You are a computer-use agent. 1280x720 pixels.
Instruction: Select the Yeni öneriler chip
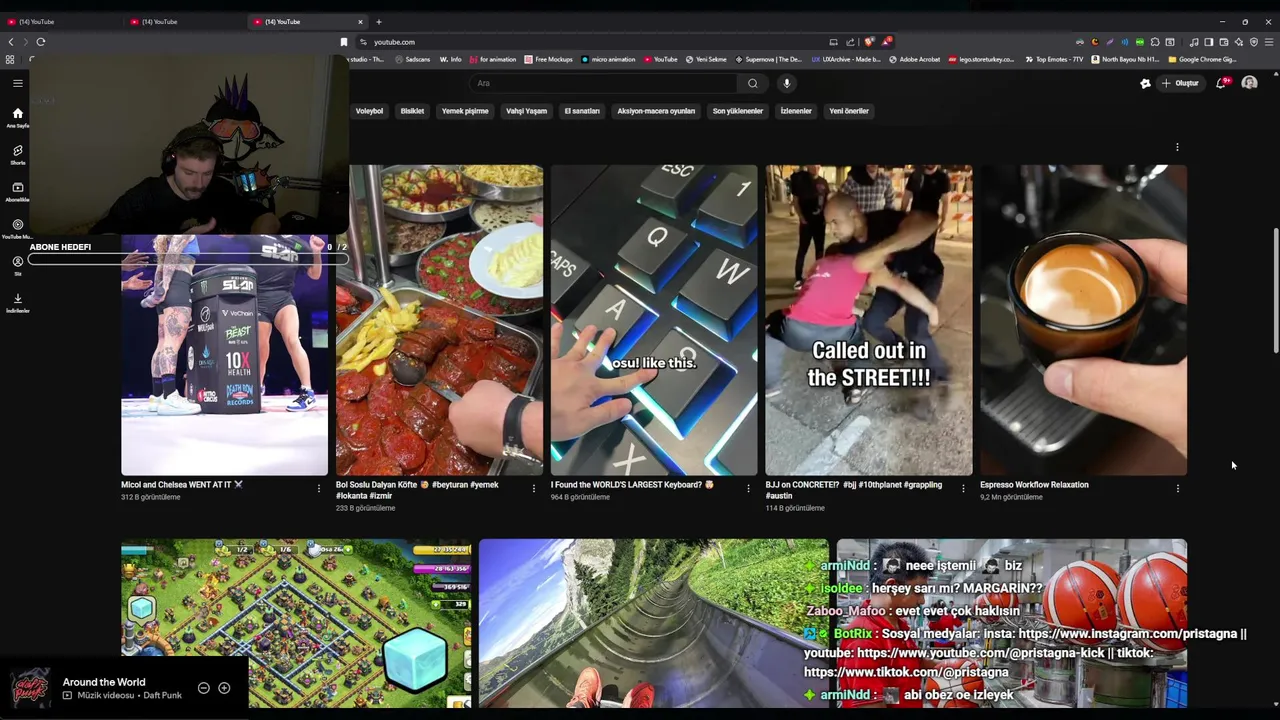coord(849,111)
